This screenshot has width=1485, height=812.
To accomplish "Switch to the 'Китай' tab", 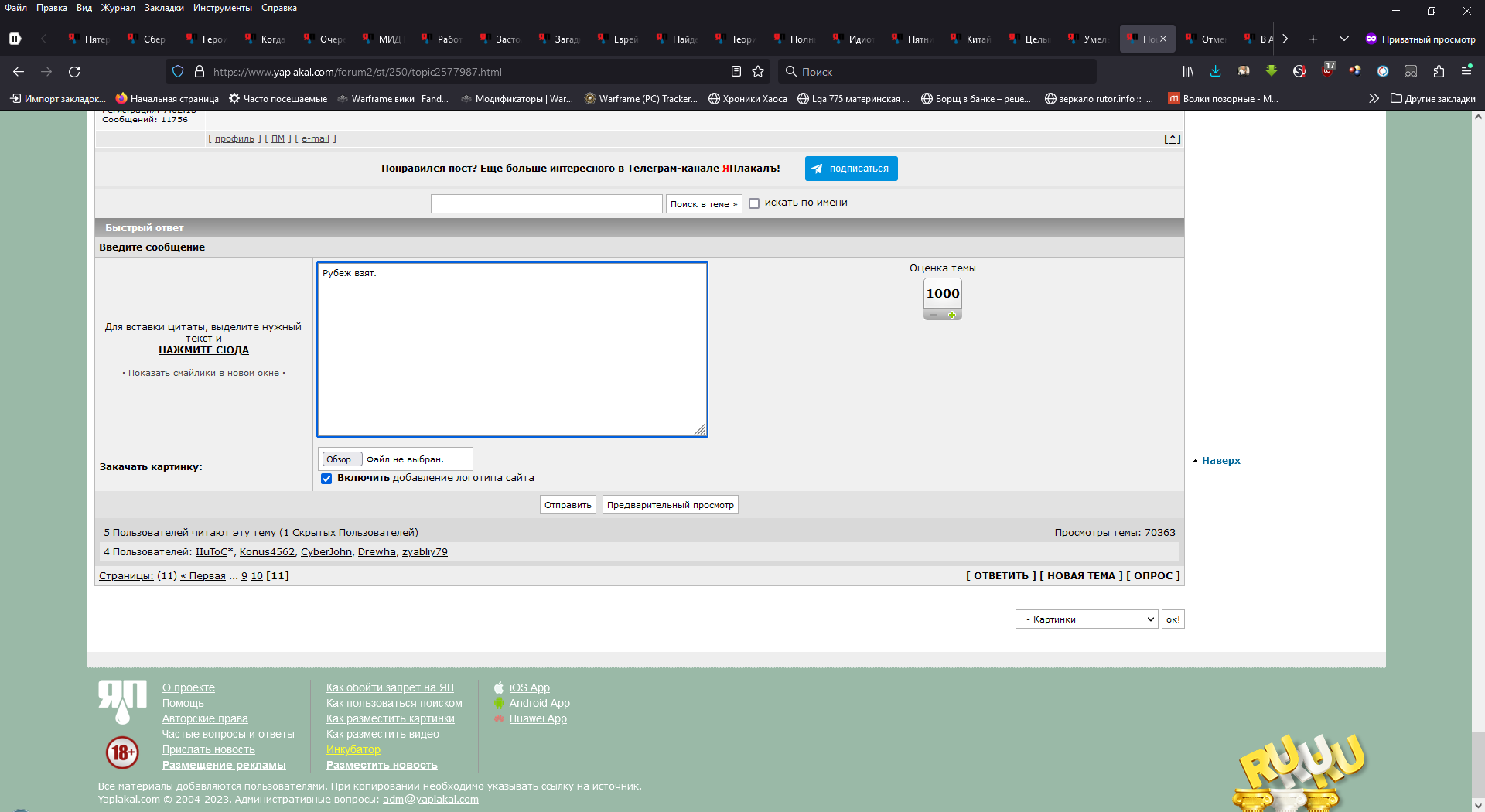I will [971, 39].
